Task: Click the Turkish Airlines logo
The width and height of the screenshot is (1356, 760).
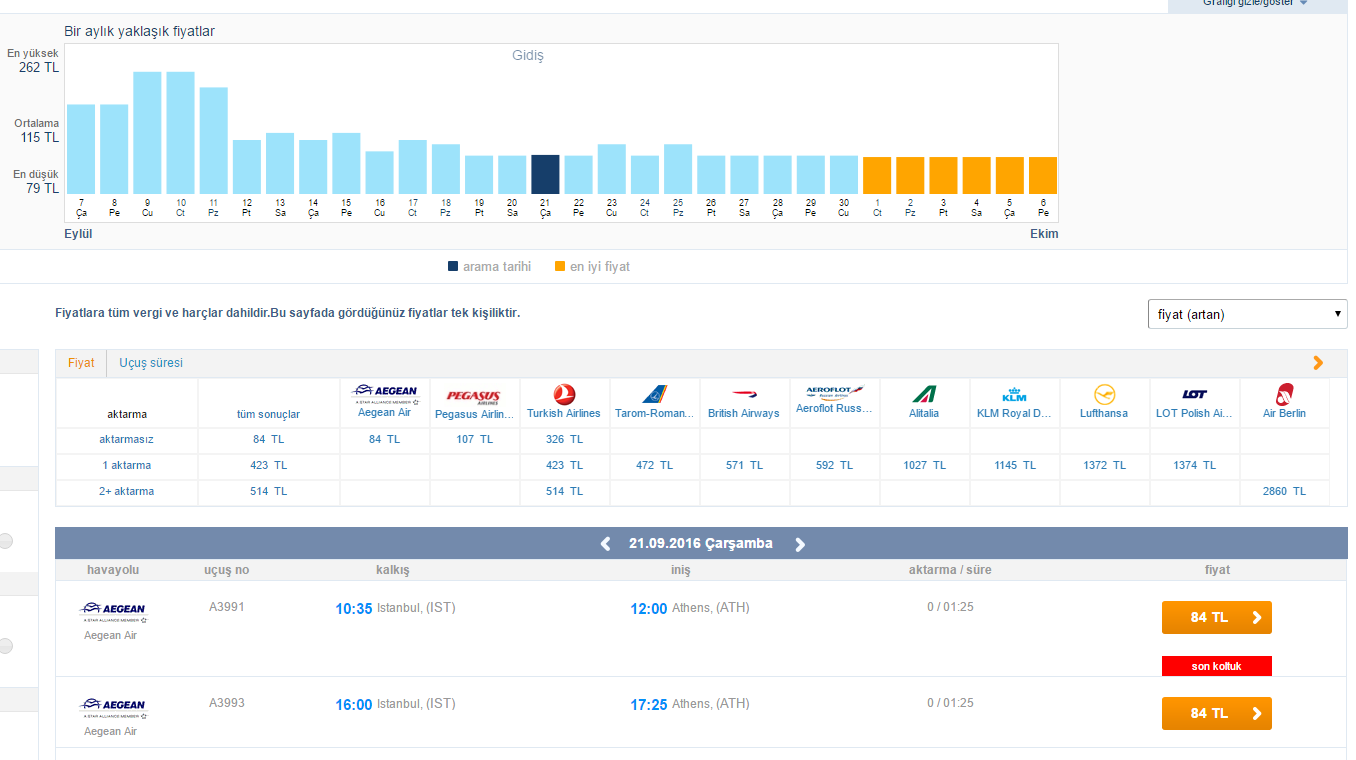Action: (x=564, y=395)
